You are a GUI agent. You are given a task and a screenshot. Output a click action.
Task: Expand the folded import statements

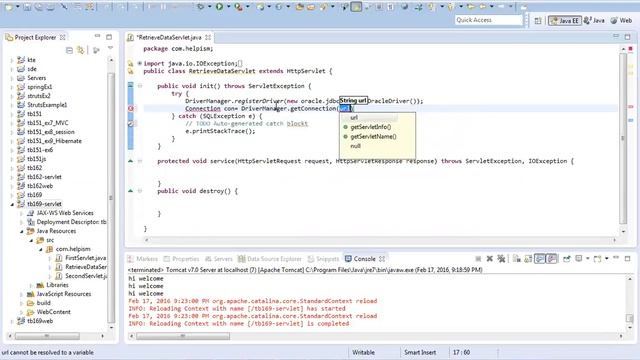(x=140, y=64)
